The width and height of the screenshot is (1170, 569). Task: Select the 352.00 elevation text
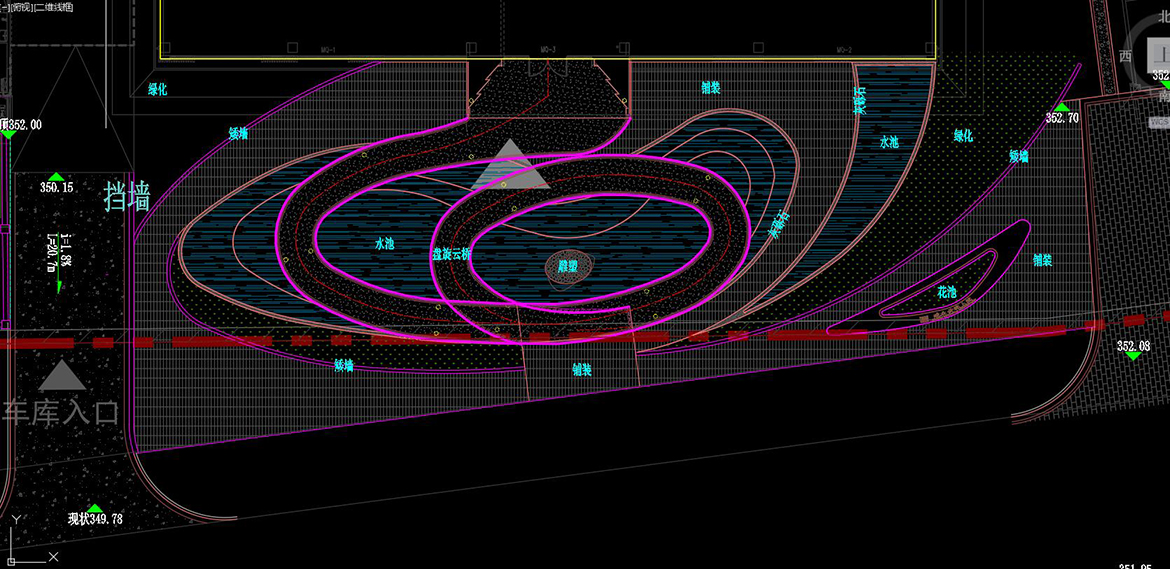[x=24, y=125]
